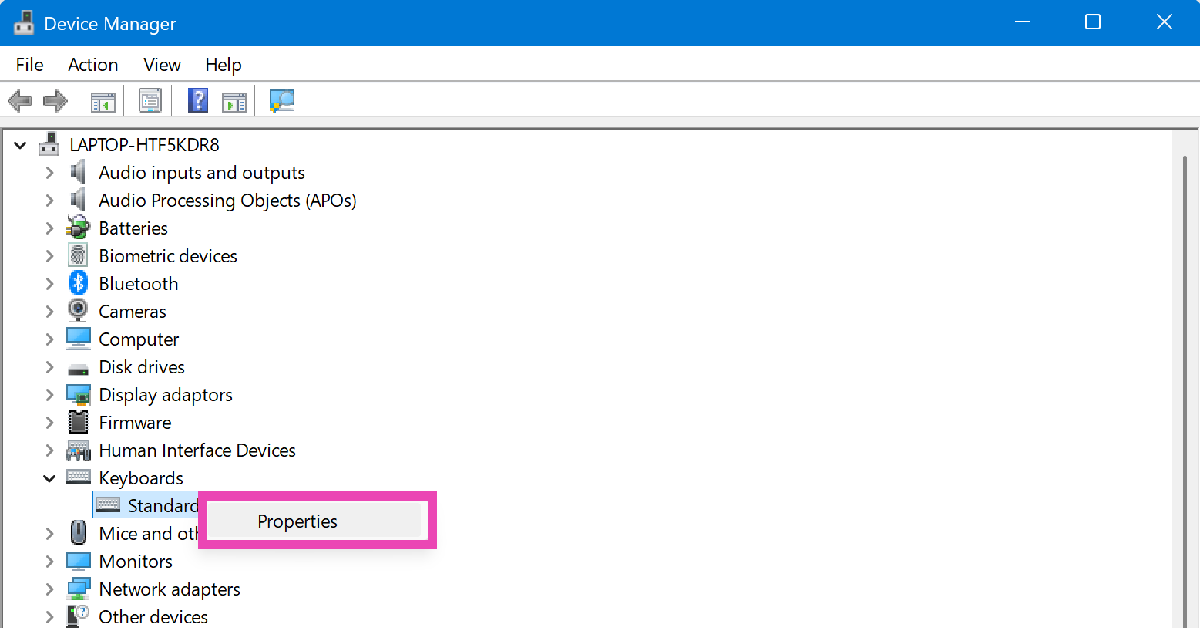The image size is (1200, 628).
Task: Select the Computer monitor icon
Action: pyautogui.click(x=78, y=339)
